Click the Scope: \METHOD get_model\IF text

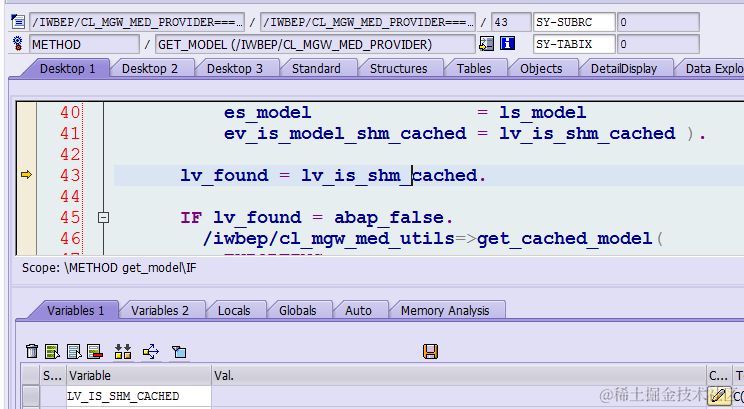(x=109, y=268)
